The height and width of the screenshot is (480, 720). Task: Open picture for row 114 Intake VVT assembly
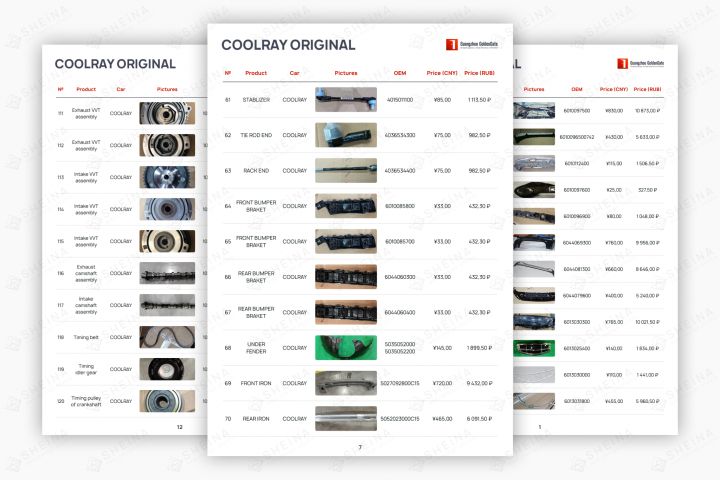167,209
